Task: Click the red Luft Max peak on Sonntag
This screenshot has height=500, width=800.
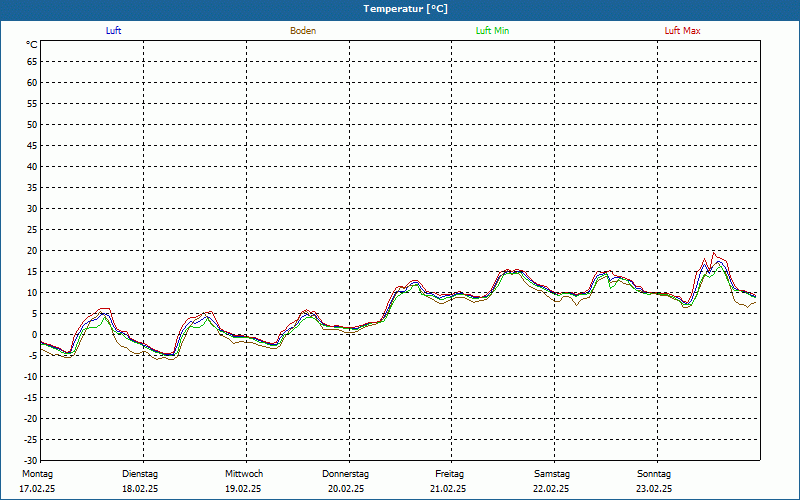Action: click(x=714, y=253)
